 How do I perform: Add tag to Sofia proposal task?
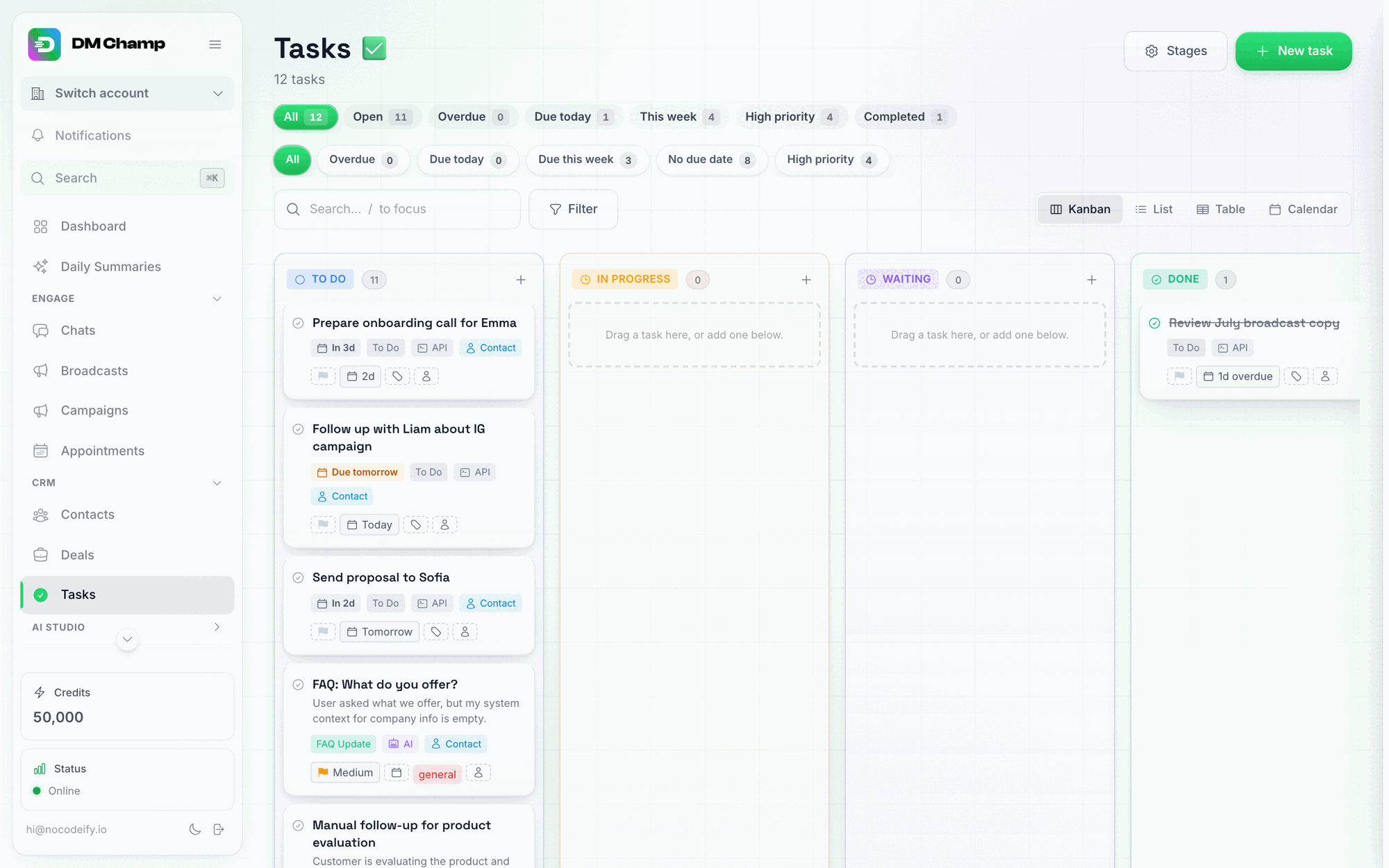click(x=436, y=632)
